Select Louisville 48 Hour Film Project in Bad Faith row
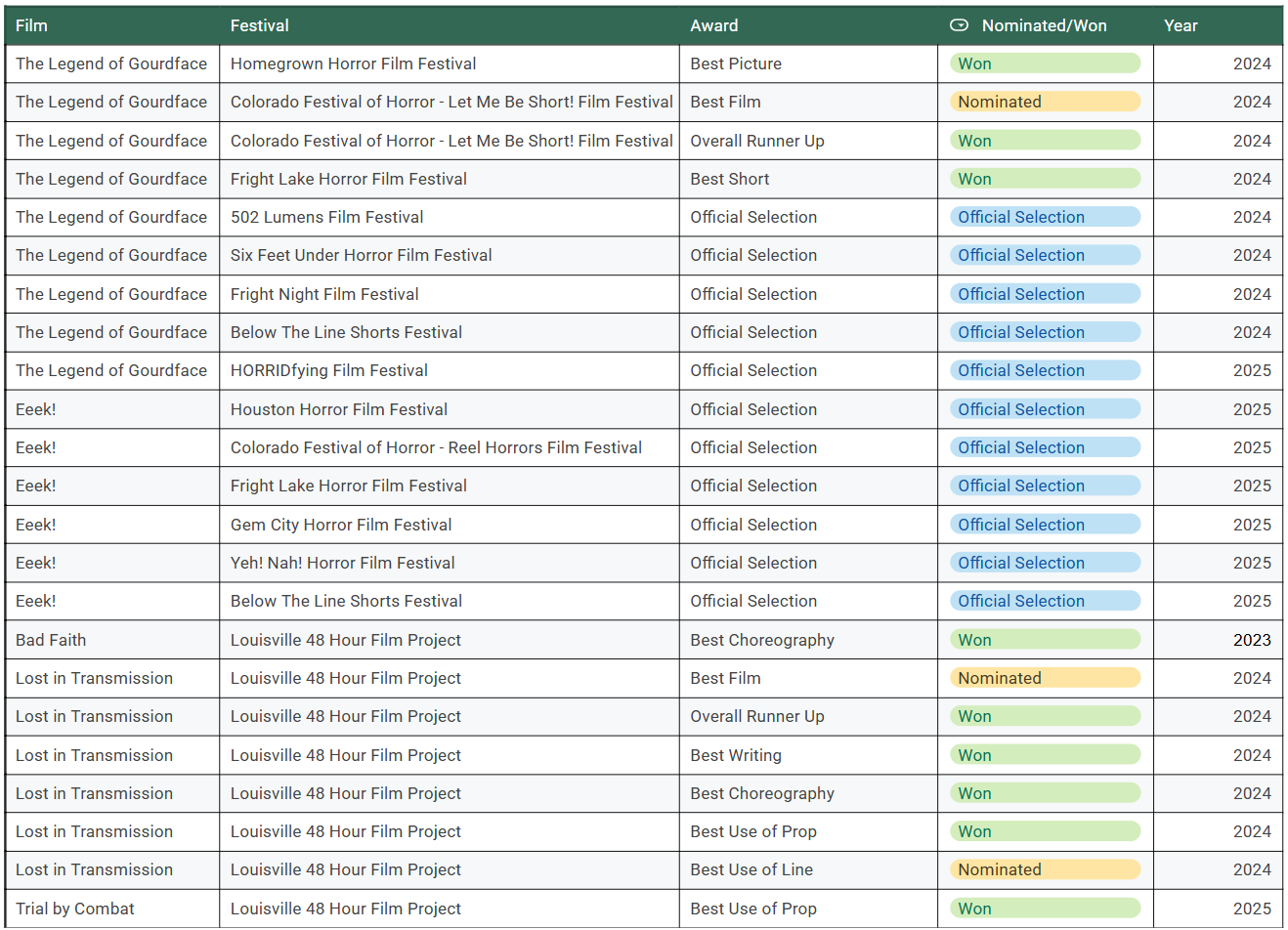The height and width of the screenshot is (930, 1288). 450,640
